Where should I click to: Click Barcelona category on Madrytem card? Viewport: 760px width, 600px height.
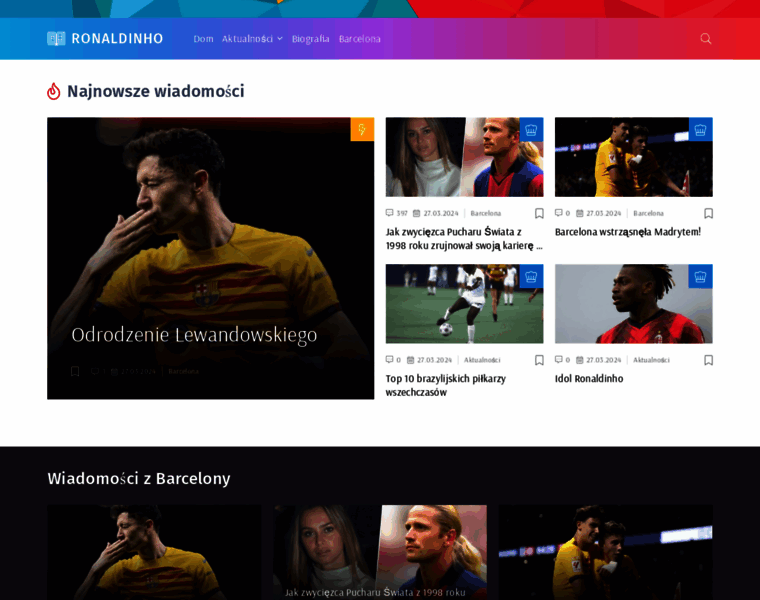coord(649,213)
